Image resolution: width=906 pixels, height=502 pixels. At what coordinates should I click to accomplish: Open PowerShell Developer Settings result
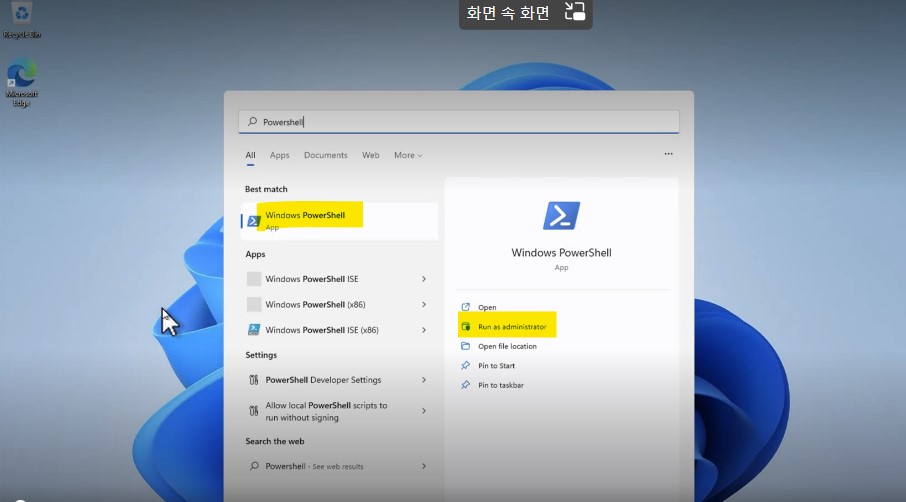click(x=340, y=380)
